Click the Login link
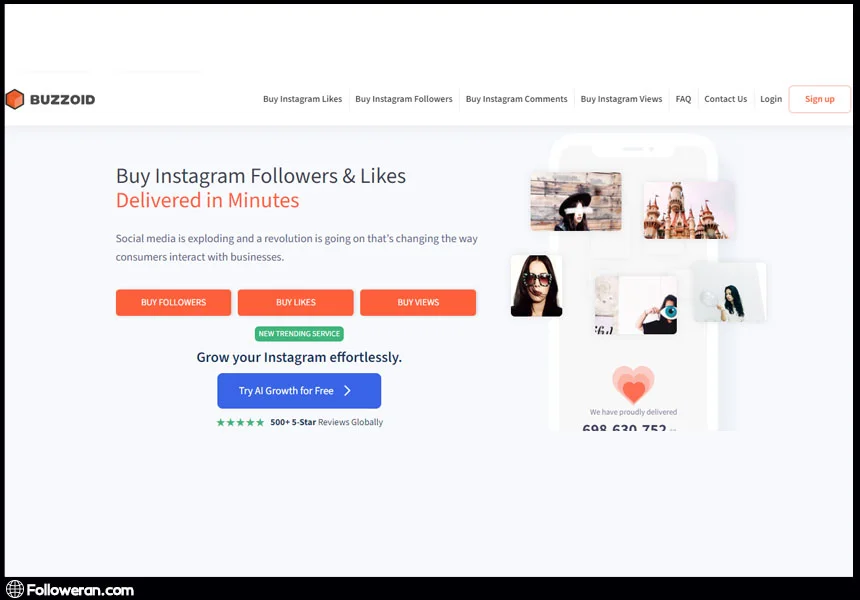 [x=770, y=99]
